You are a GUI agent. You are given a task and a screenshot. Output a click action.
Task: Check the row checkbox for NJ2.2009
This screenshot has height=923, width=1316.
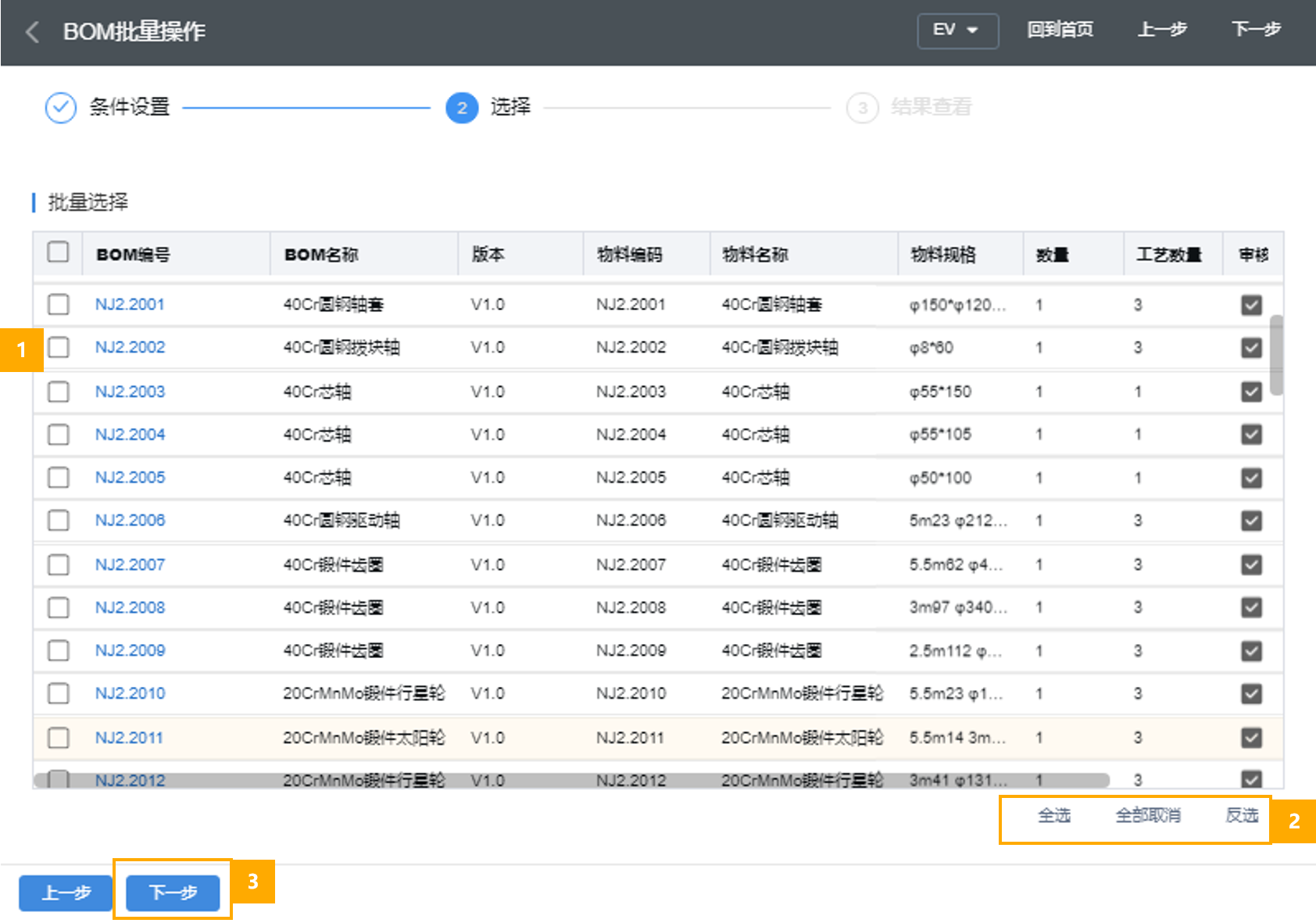58,650
